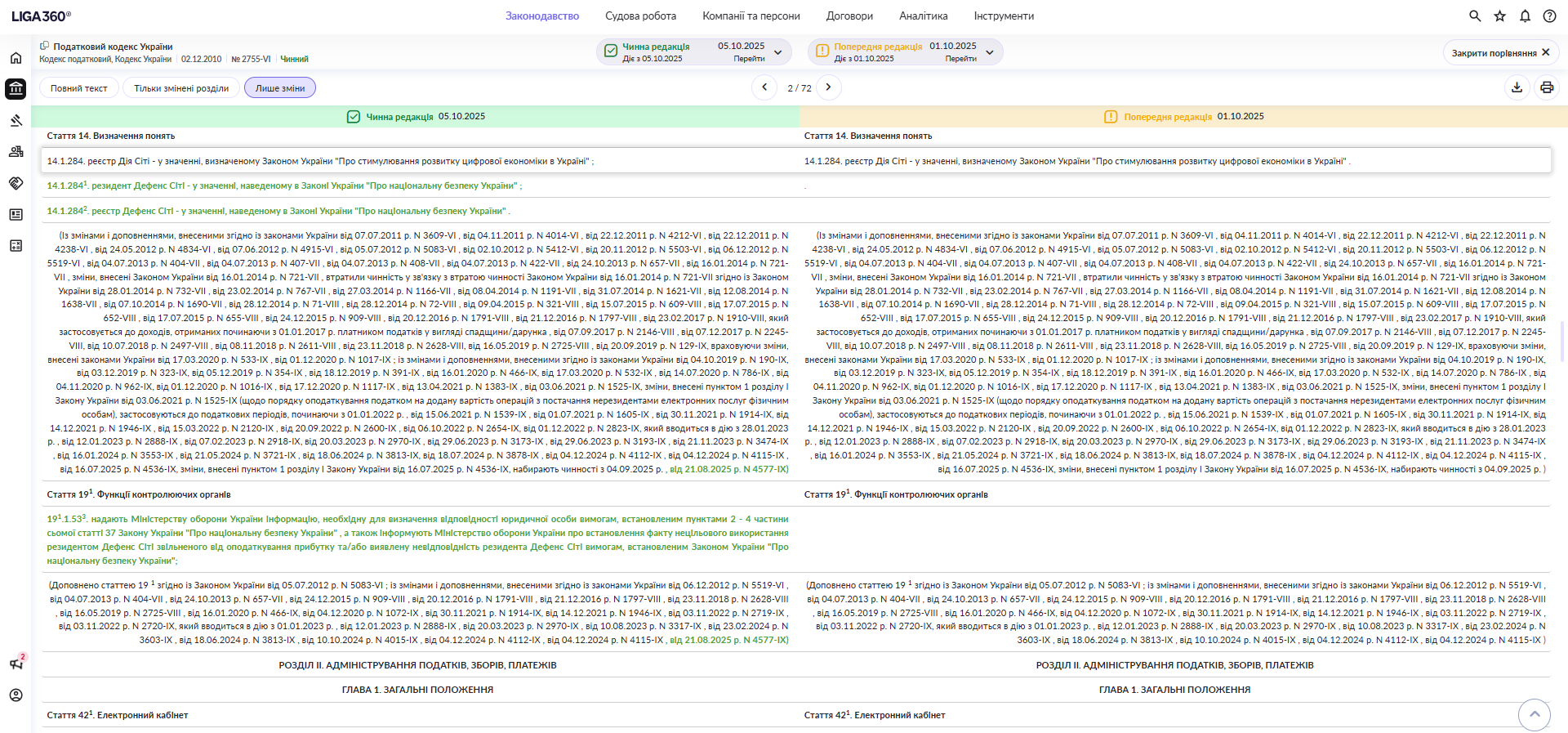1568x733 pixels.
Task: Open favorites star icon
Action: [x=1500, y=16]
